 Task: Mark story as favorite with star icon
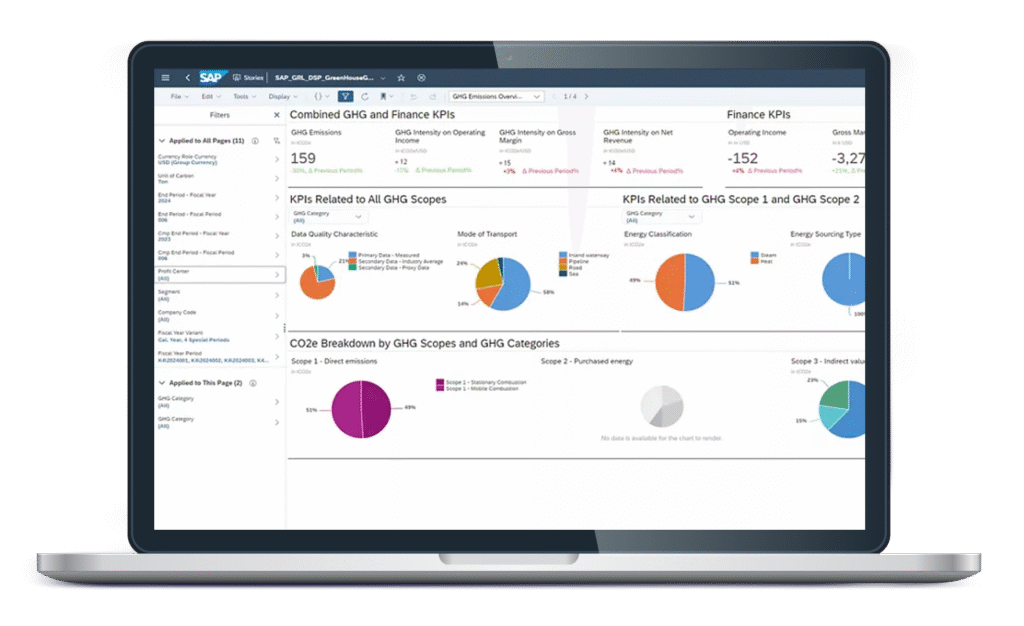coord(401,77)
